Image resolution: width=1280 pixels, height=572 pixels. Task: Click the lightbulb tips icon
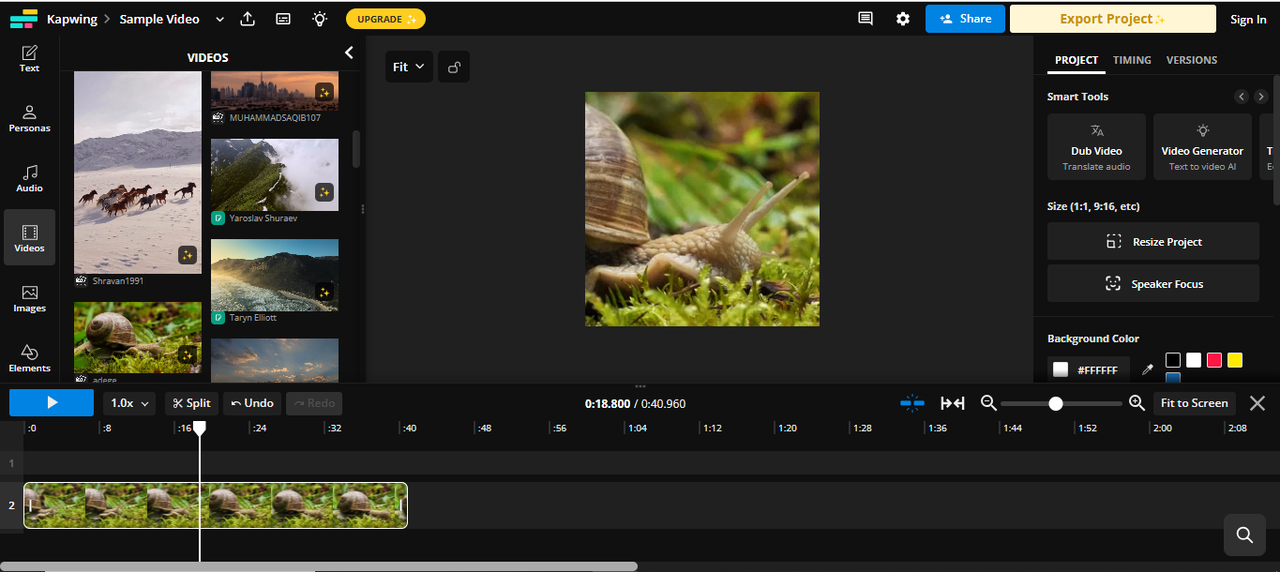[319, 19]
